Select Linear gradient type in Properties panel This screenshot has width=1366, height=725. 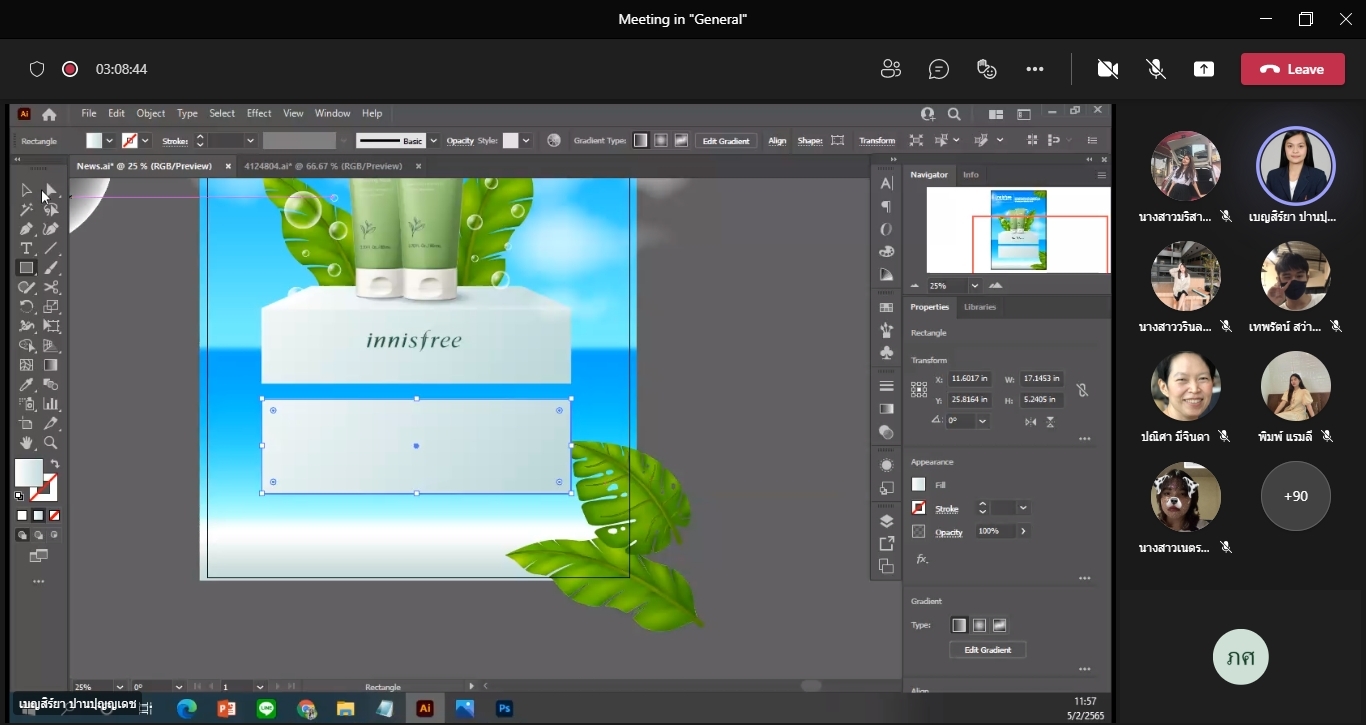pos(959,625)
